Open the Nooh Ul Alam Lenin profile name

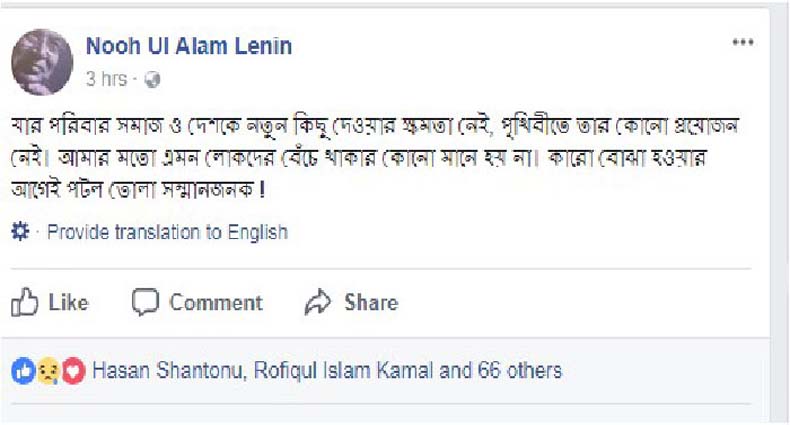[189, 46]
